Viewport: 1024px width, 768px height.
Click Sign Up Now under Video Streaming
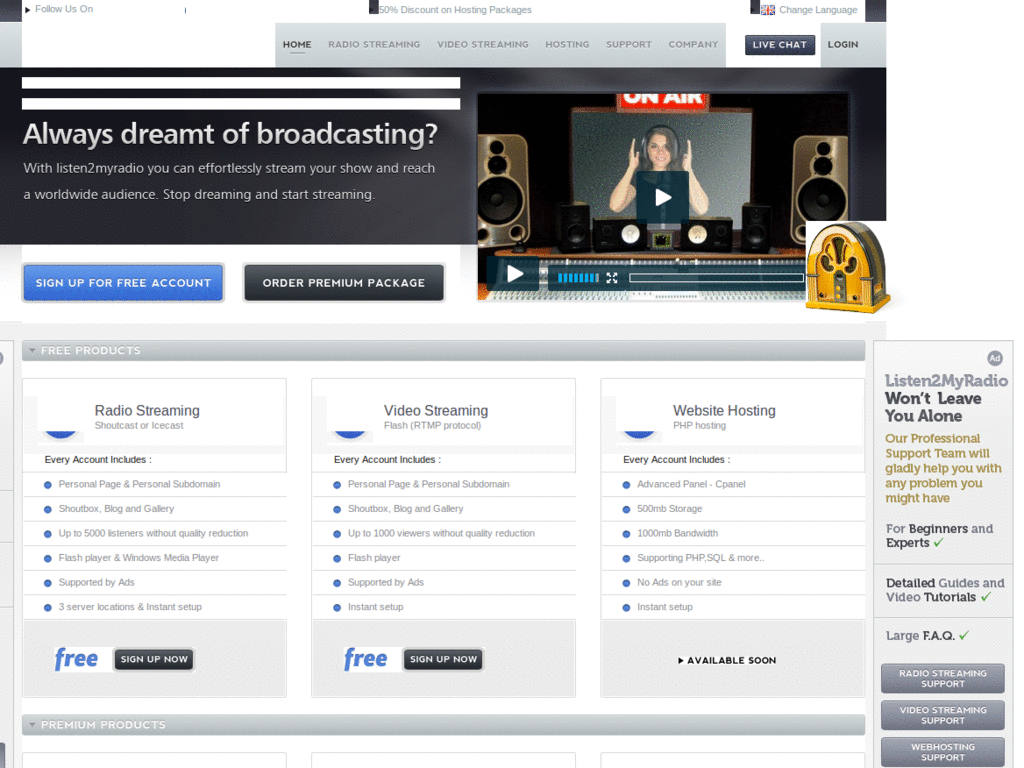coord(443,659)
